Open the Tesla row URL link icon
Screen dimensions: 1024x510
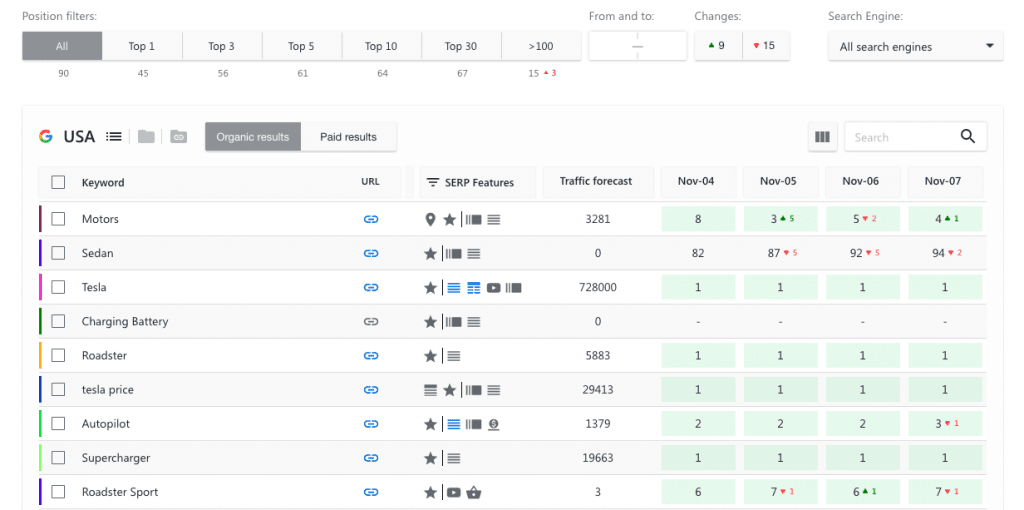371,287
